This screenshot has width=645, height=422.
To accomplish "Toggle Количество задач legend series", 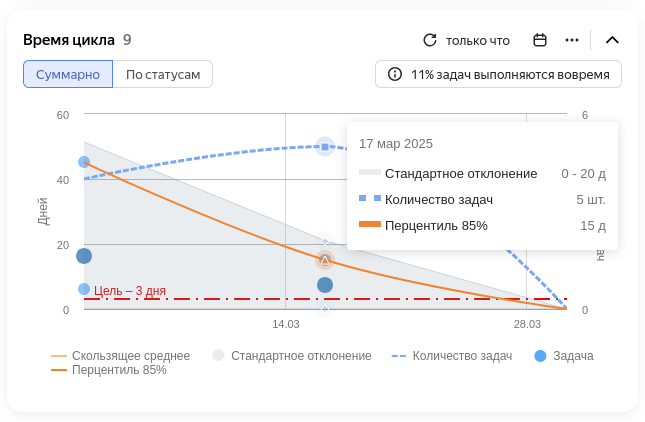I will click(452, 355).
